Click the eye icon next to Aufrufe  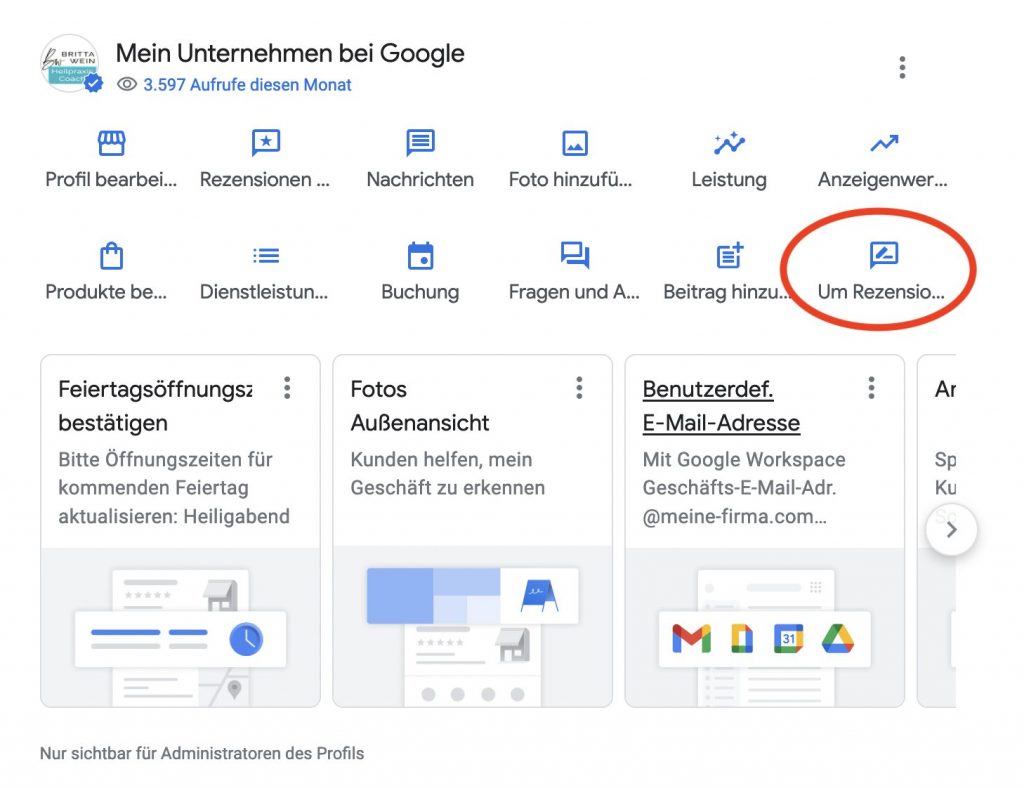127,84
